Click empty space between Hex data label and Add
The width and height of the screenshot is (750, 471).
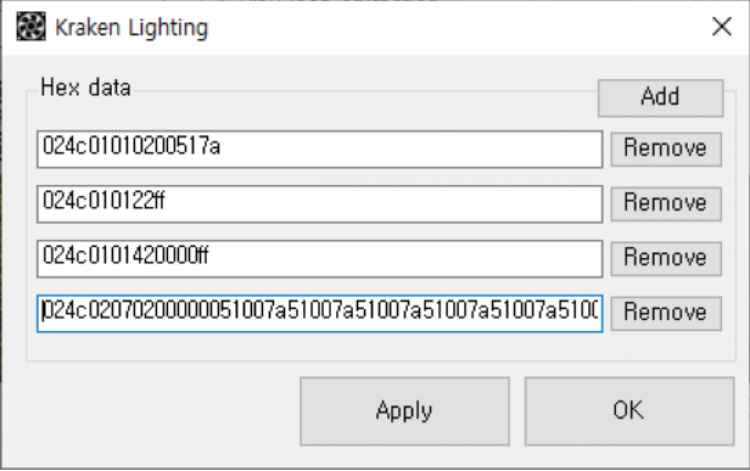[x=360, y=100]
